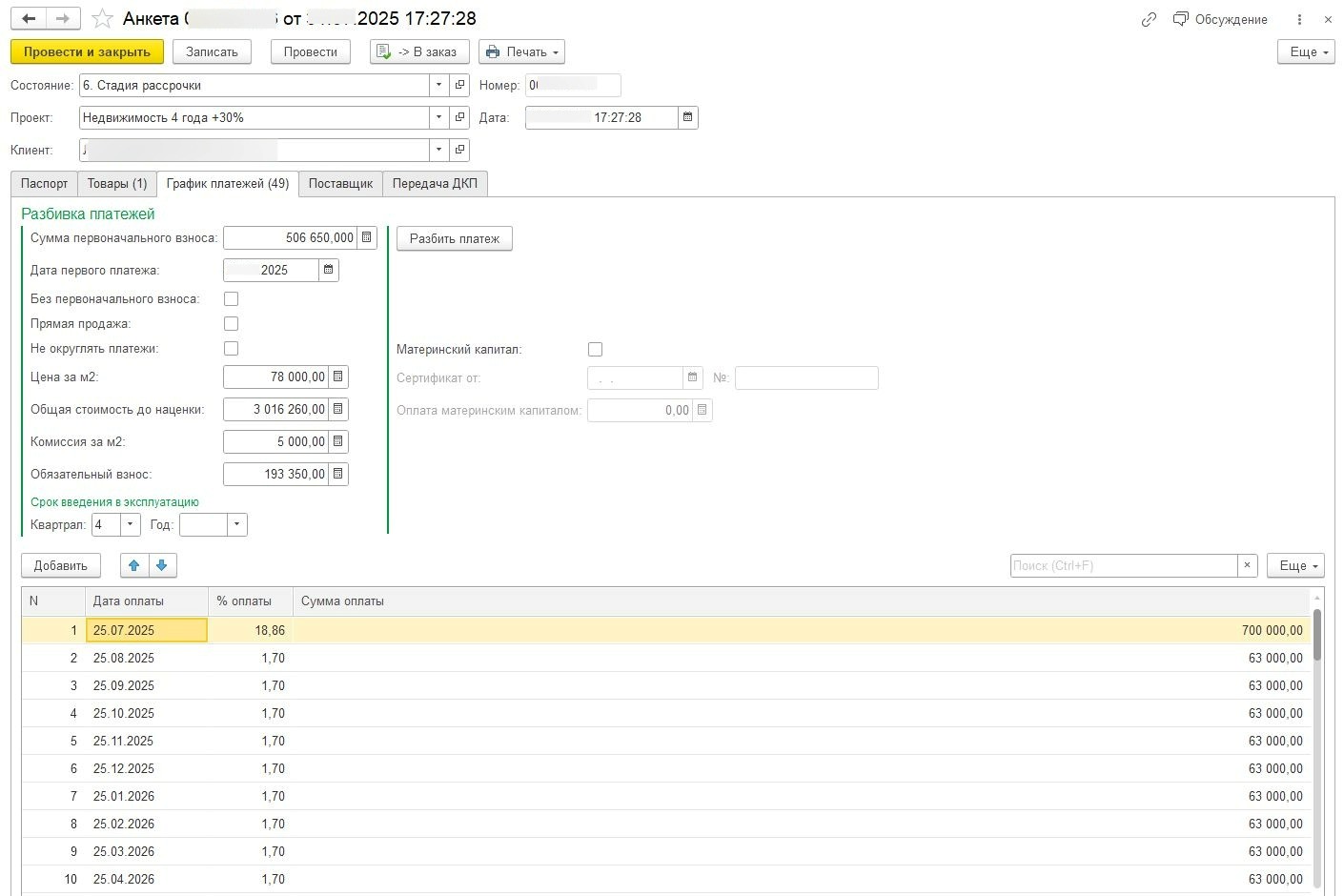Click the payment table vertical scrollbar
Screen dimensions: 1344x896
click(1317, 743)
